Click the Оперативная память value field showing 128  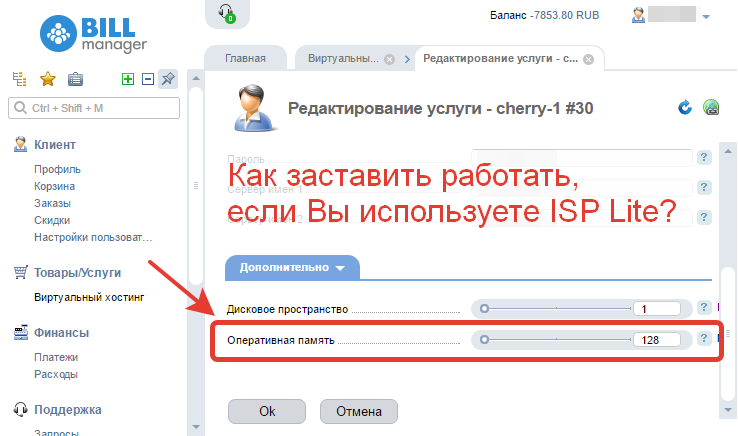(x=657, y=339)
